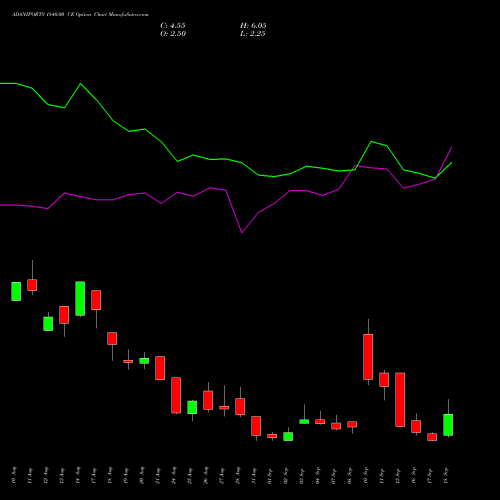This screenshot has width=500, height=500.
Task: Click the 21 Aug date label
Action: click(x=158, y=476)
